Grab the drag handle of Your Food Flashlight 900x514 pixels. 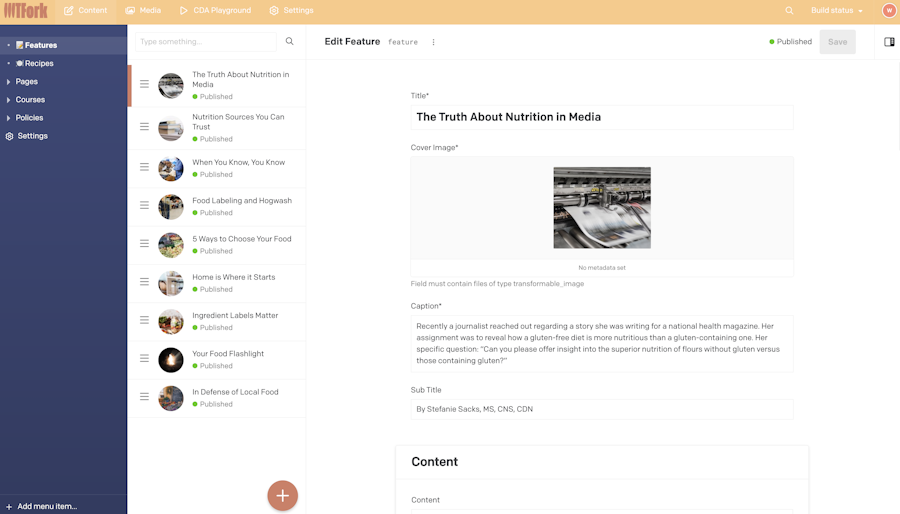coord(144,359)
